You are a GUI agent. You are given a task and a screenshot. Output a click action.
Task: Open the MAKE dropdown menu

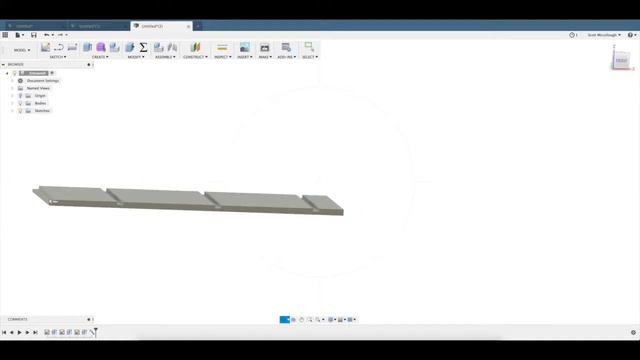coord(265,57)
